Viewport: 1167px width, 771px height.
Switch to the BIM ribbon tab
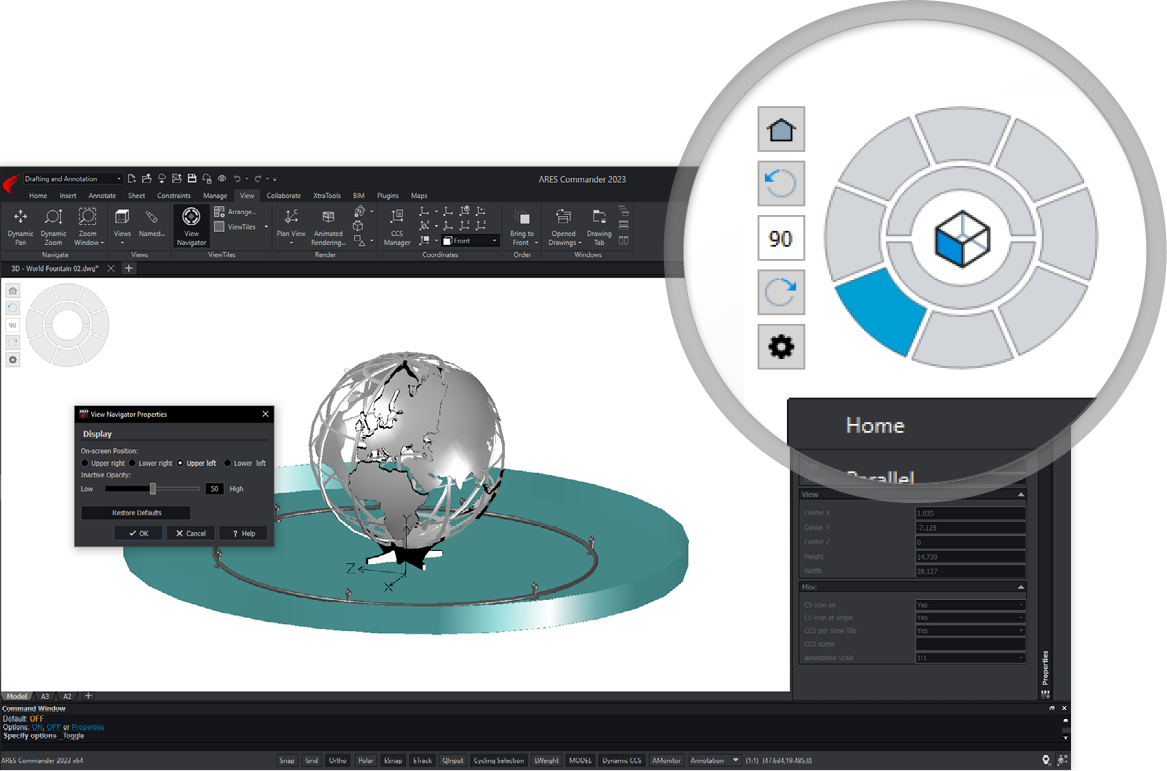pyautogui.click(x=359, y=196)
